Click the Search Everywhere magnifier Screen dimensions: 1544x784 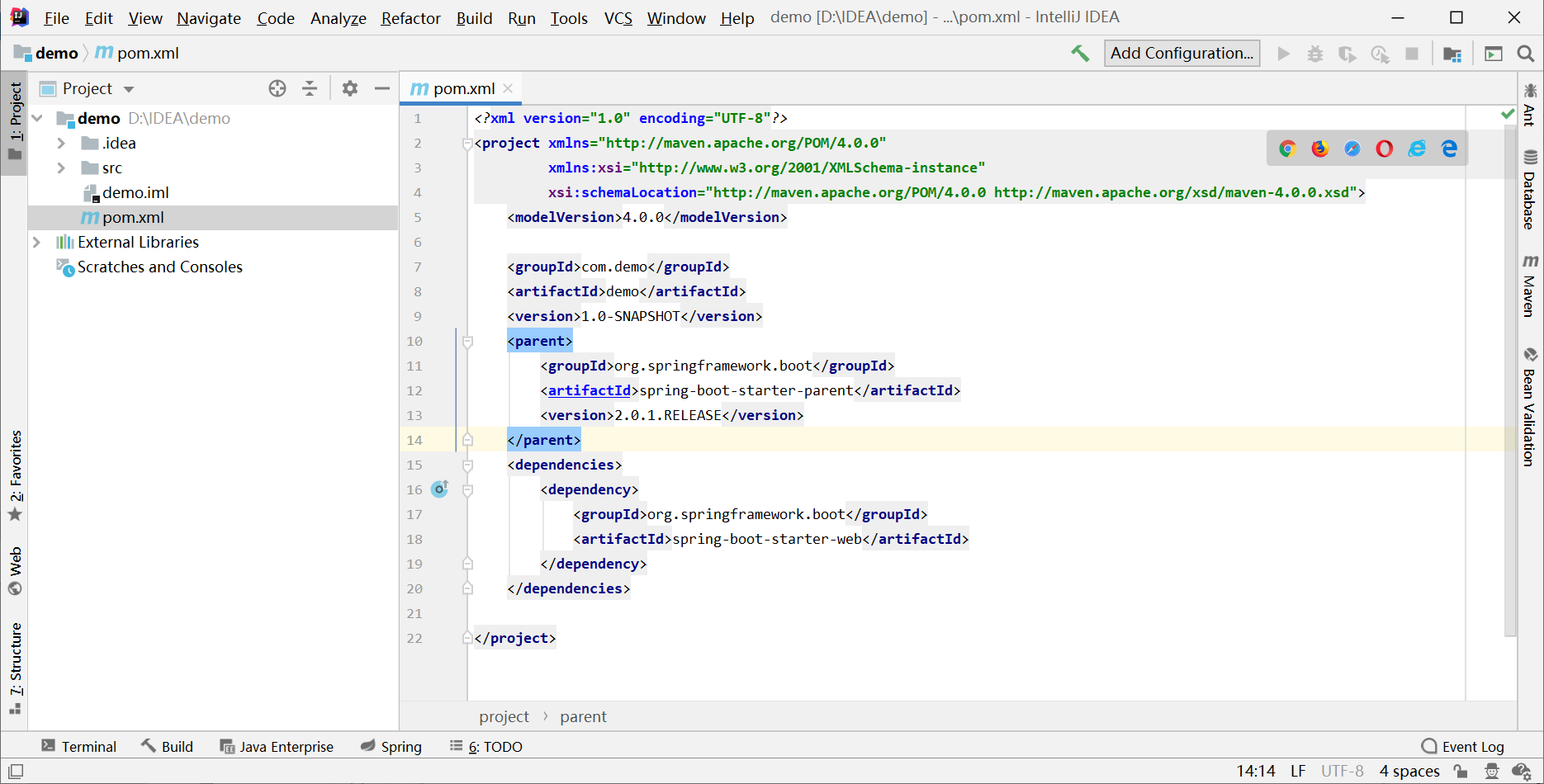[x=1526, y=54]
